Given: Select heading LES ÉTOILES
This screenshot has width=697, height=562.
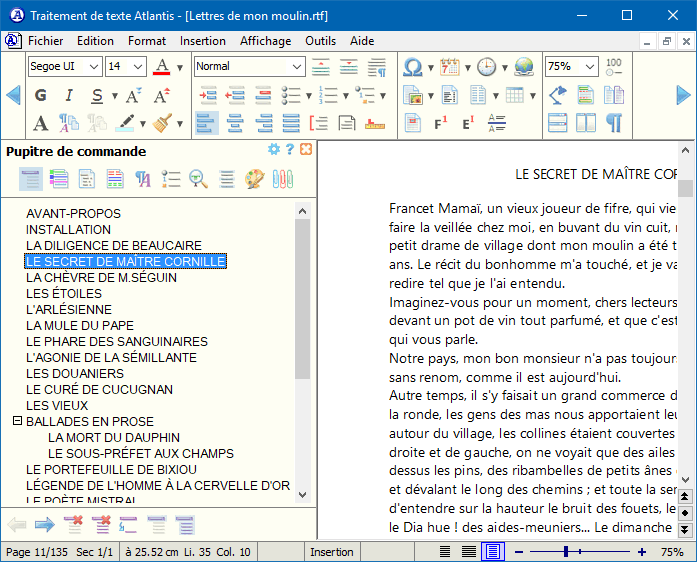Looking at the screenshot, I should pos(64,293).
